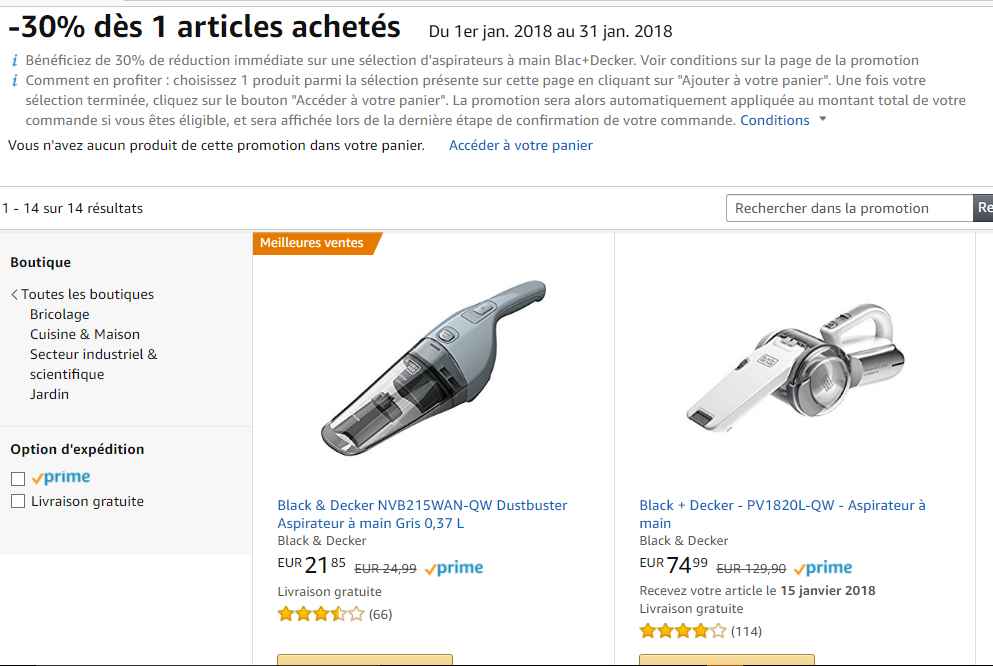Click the Prime logo beside the EUR 21,85 price
The width and height of the screenshot is (993, 666).
coord(454,568)
